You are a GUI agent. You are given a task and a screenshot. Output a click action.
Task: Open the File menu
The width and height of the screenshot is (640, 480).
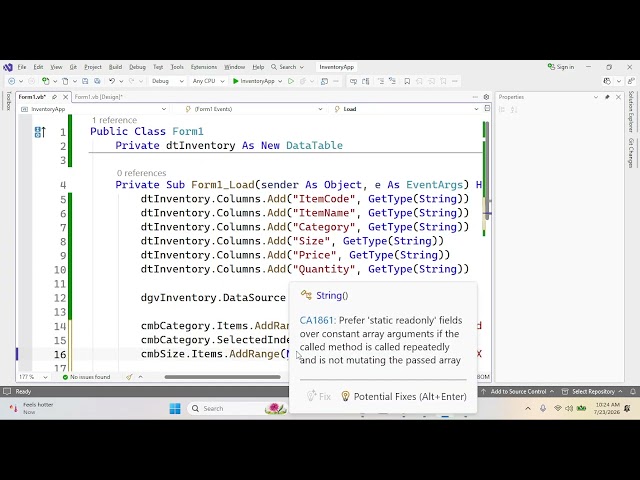coord(22,67)
